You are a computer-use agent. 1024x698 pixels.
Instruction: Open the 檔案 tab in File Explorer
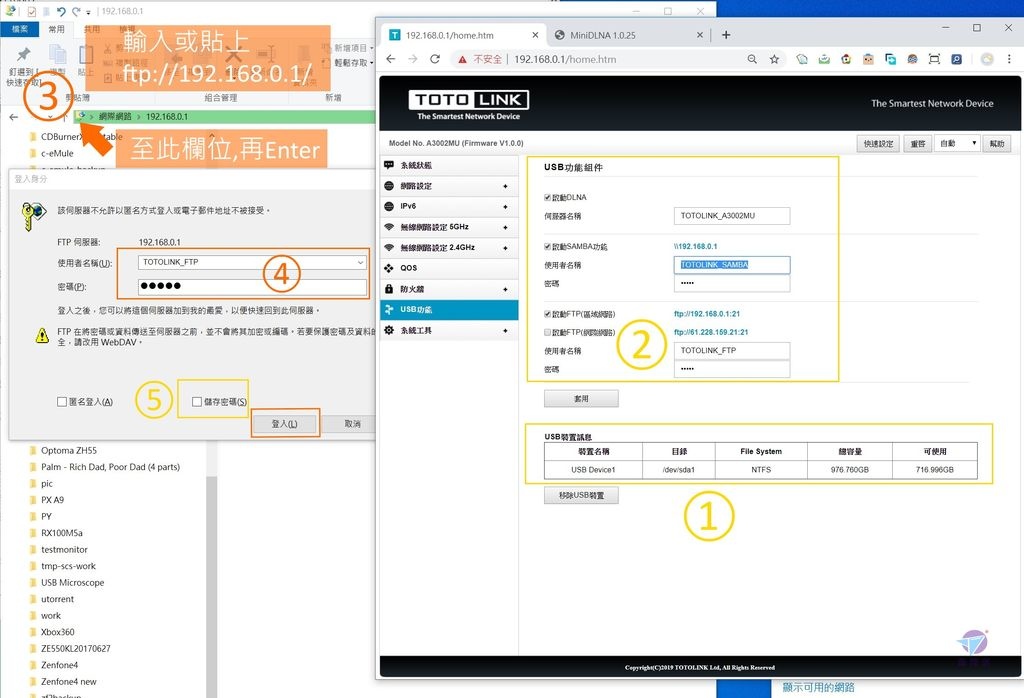[20, 29]
